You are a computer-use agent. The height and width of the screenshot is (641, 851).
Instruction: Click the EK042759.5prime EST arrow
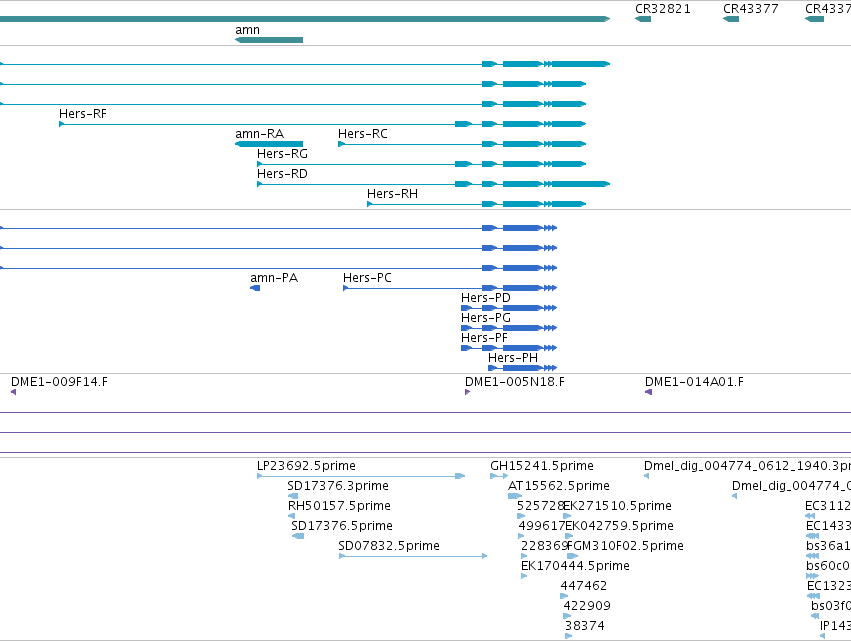[x=569, y=536]
